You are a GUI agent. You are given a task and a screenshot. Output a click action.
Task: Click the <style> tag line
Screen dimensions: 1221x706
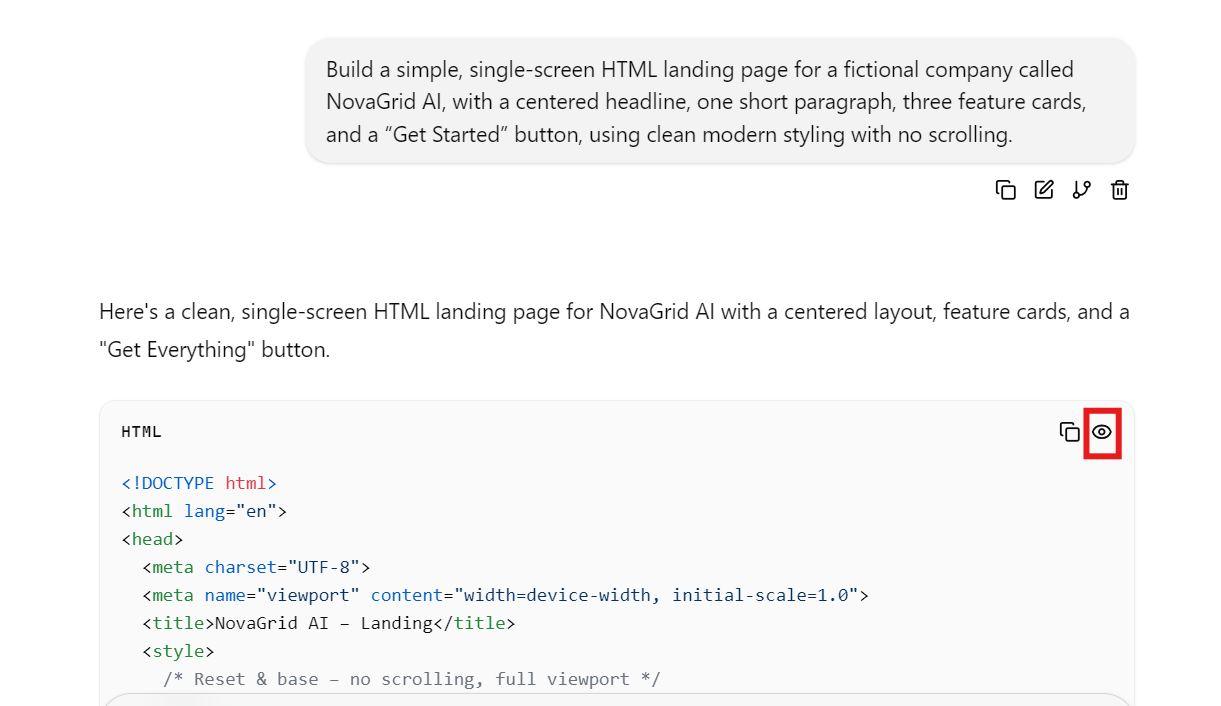[178, 651]
